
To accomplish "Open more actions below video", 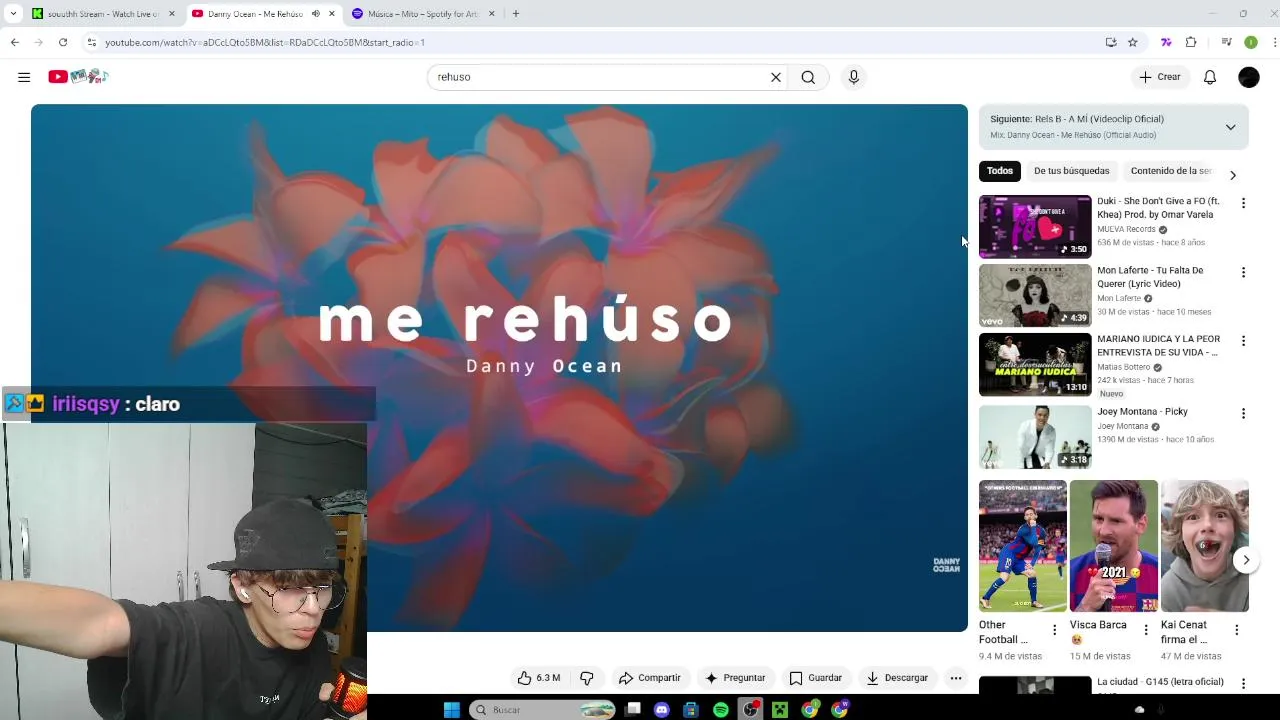I will 956,678.
